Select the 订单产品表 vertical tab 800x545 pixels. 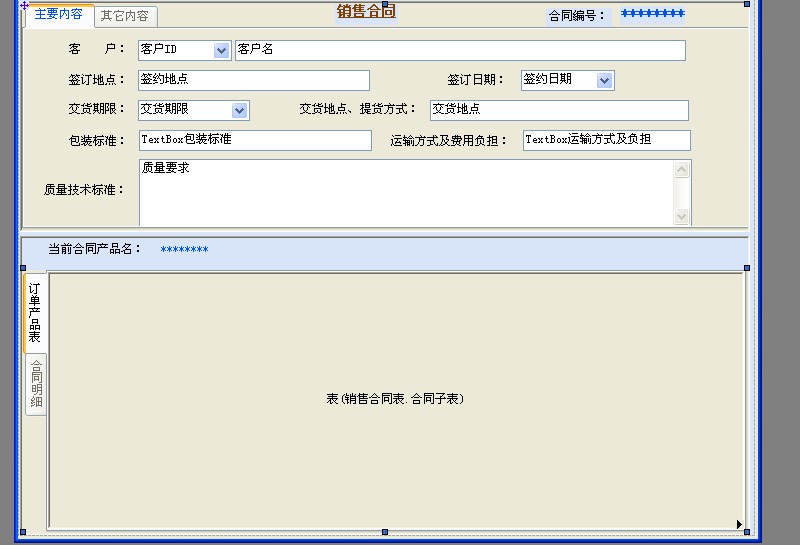point(34,312)
